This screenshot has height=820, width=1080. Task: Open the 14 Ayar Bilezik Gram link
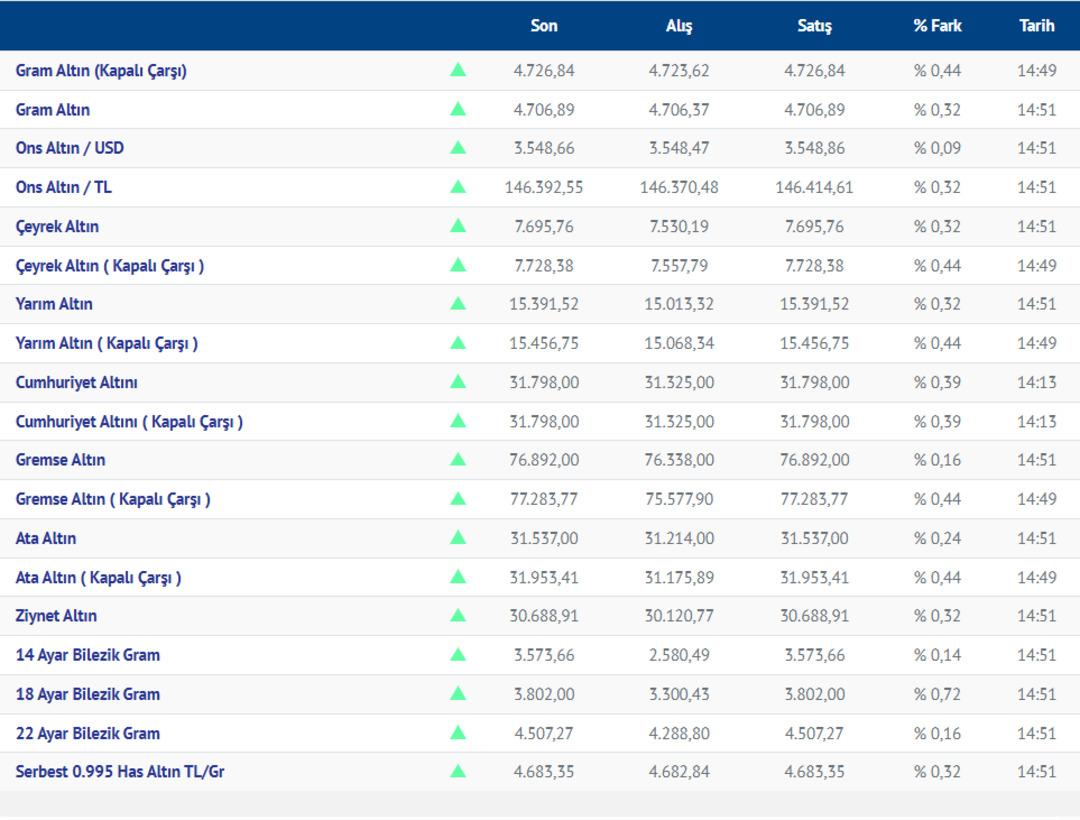(88, 655)
